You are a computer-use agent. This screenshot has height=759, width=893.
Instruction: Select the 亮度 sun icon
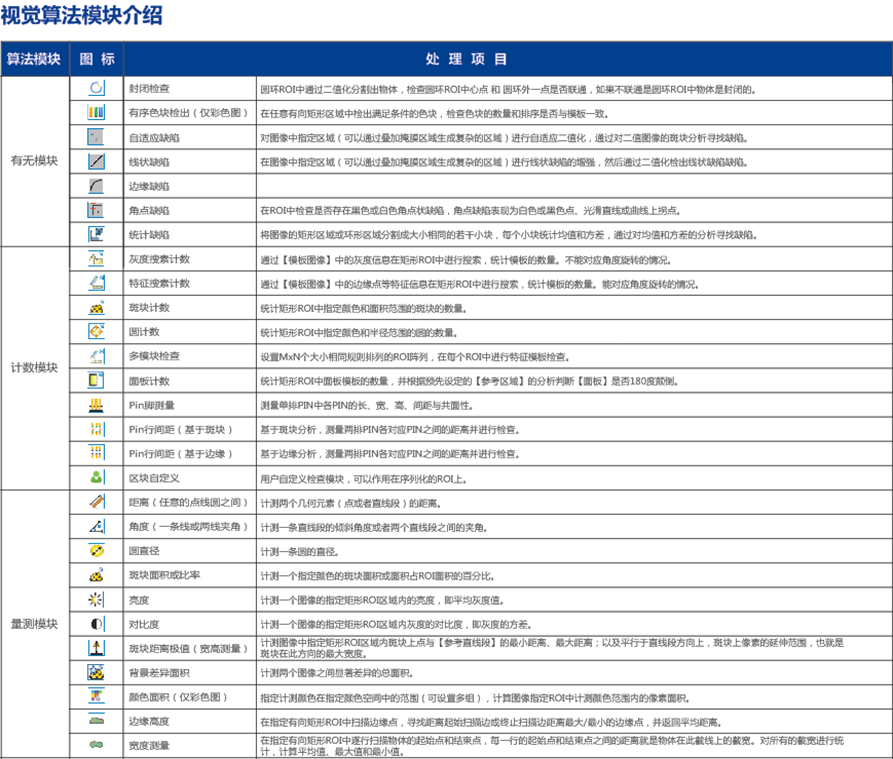pyautogui.click(x=97, y=600)
